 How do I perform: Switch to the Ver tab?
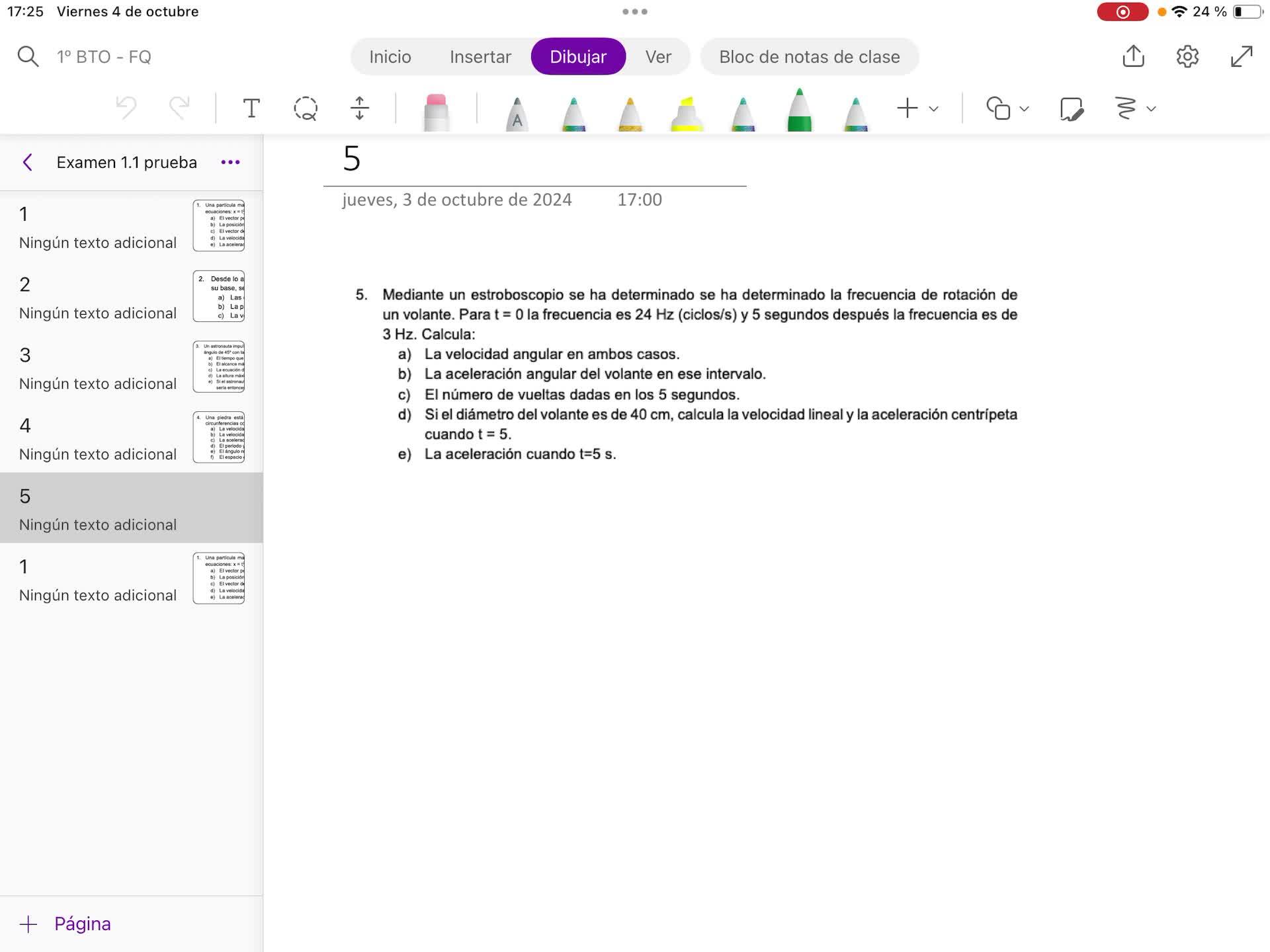[657, 57]
